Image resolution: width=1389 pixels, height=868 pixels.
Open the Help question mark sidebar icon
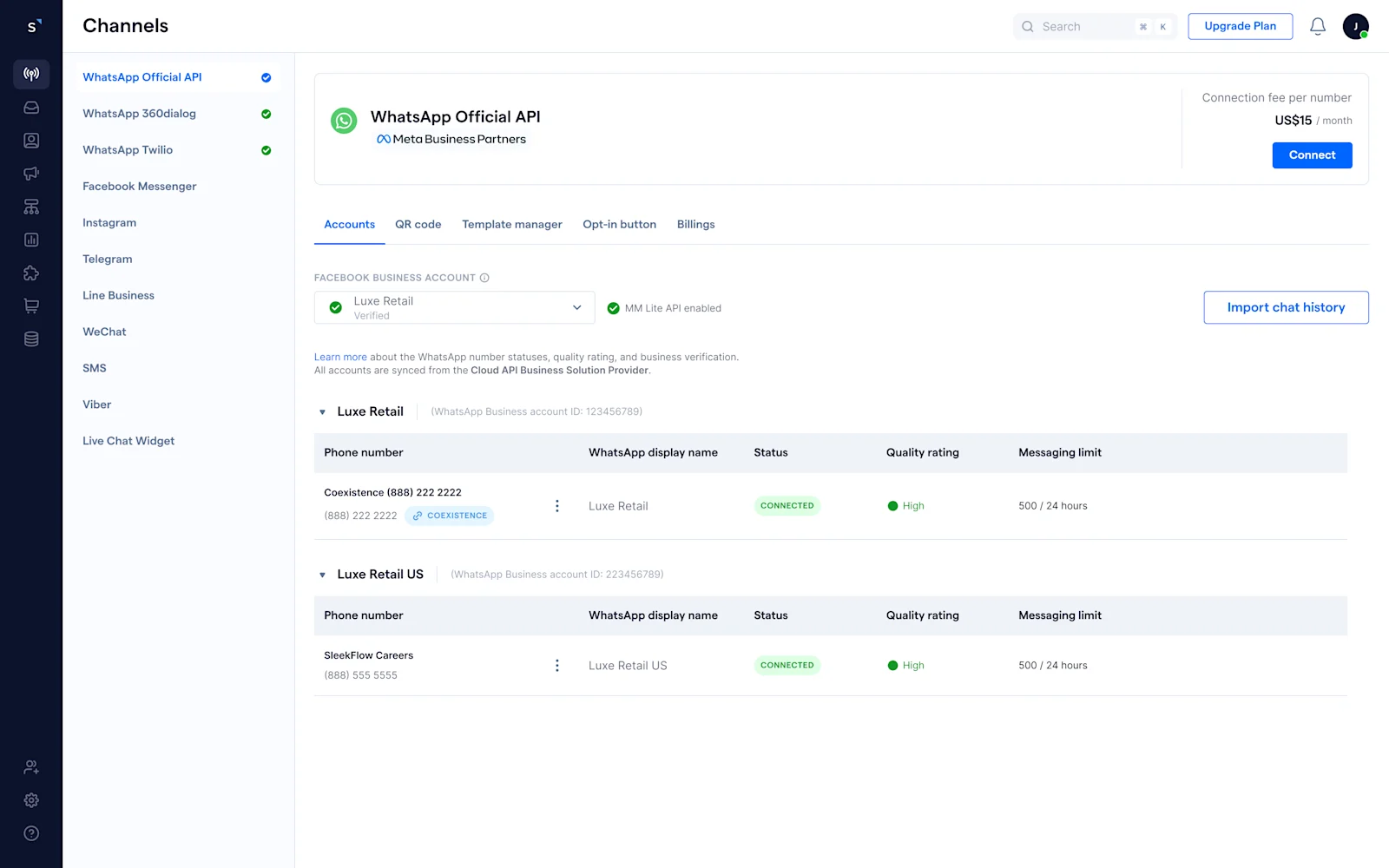point(31,833)
